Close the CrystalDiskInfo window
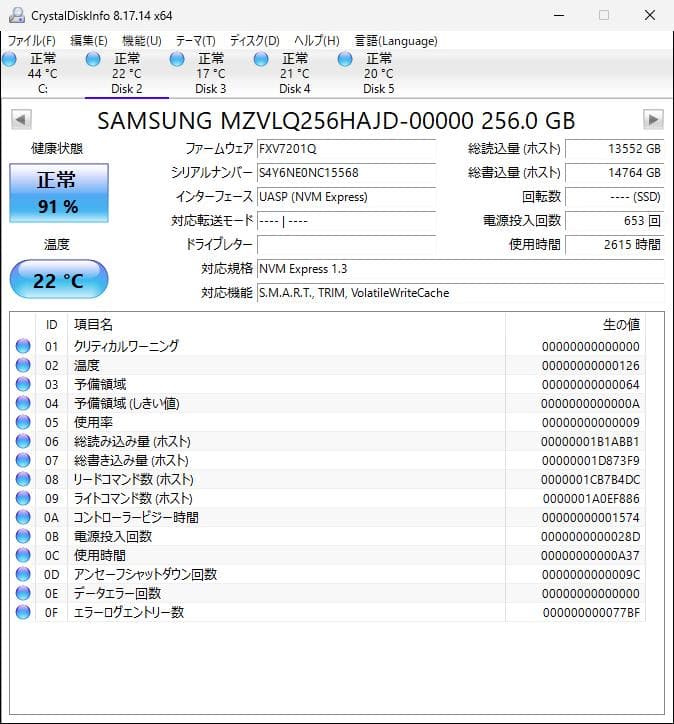This screenshot has height=724, width=674. pyautogui.click(x=650, y=15)
